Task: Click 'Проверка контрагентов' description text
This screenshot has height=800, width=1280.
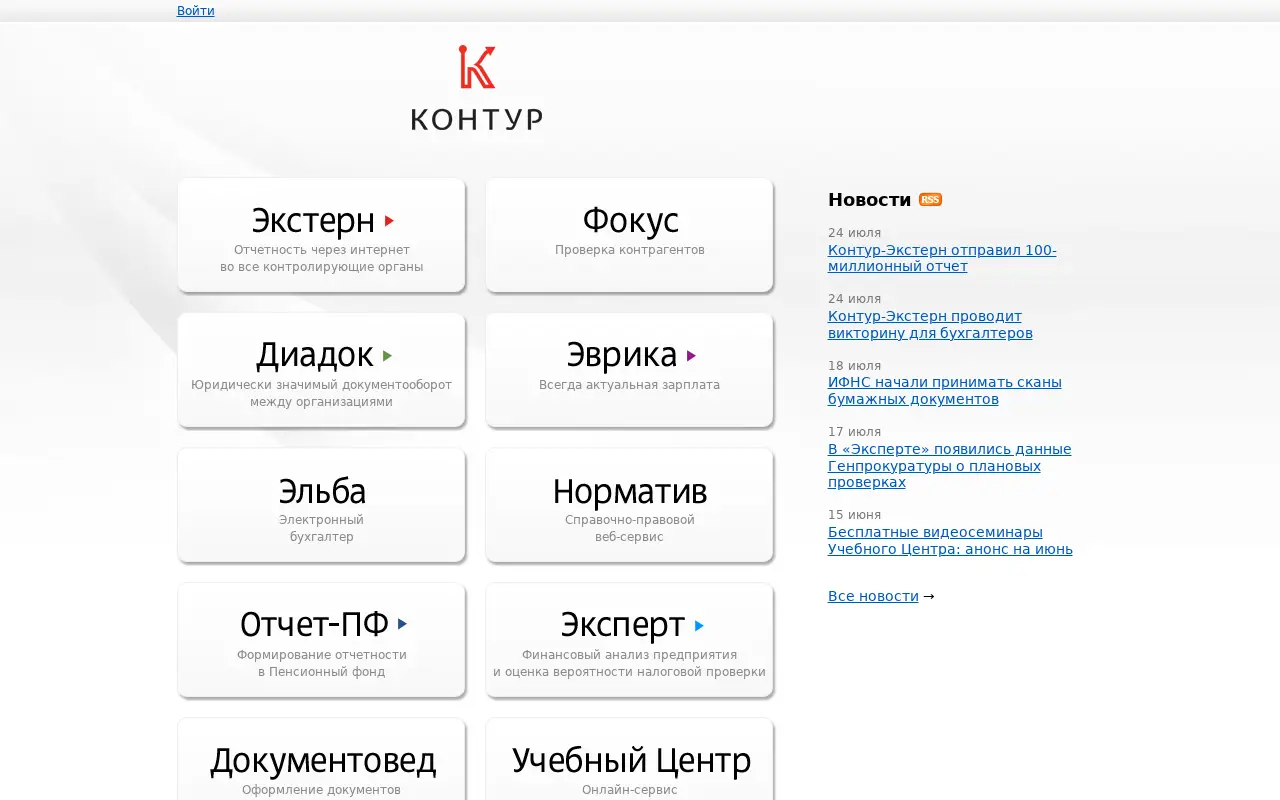Action: [x=630, y=250]
